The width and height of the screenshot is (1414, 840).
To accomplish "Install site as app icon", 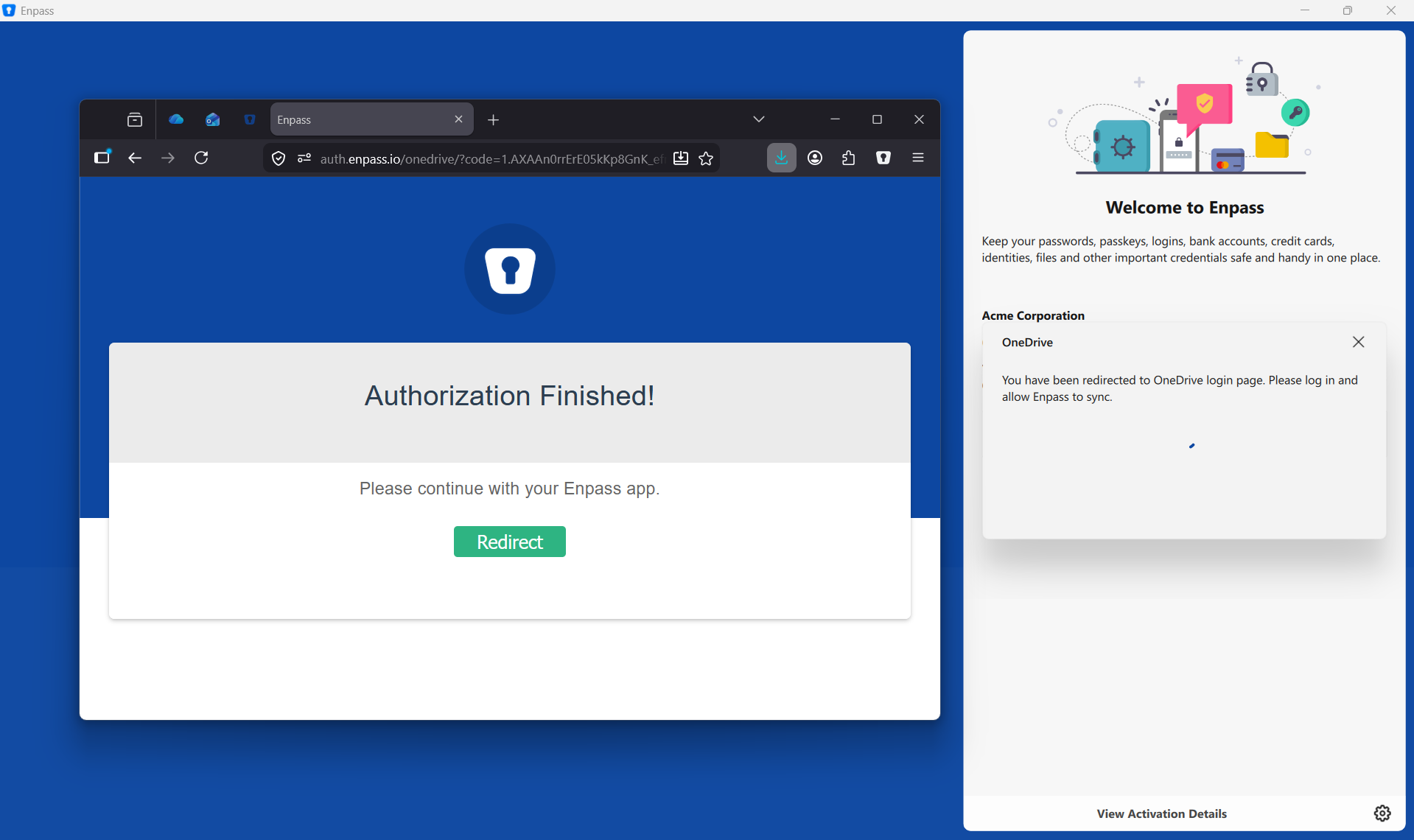I will 681,158.
